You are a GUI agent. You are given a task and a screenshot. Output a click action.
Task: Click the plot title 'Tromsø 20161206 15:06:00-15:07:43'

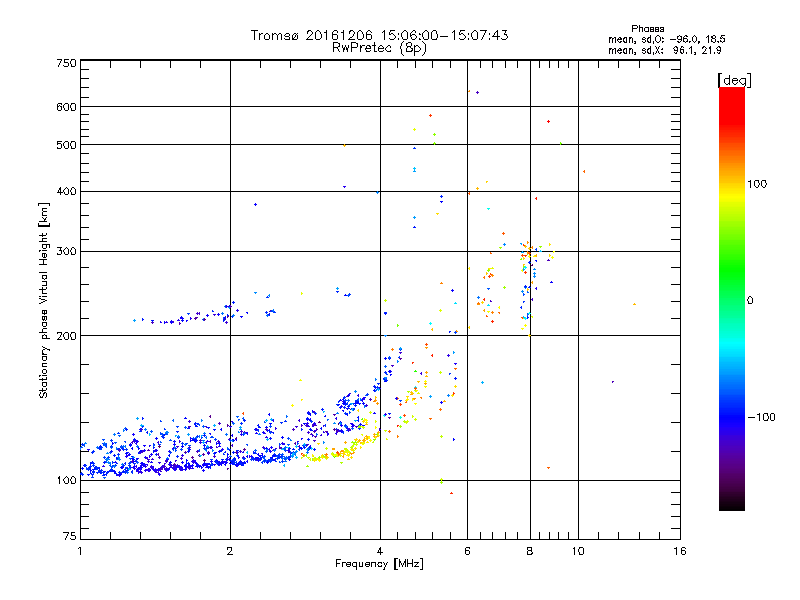[x=379, y=35]
